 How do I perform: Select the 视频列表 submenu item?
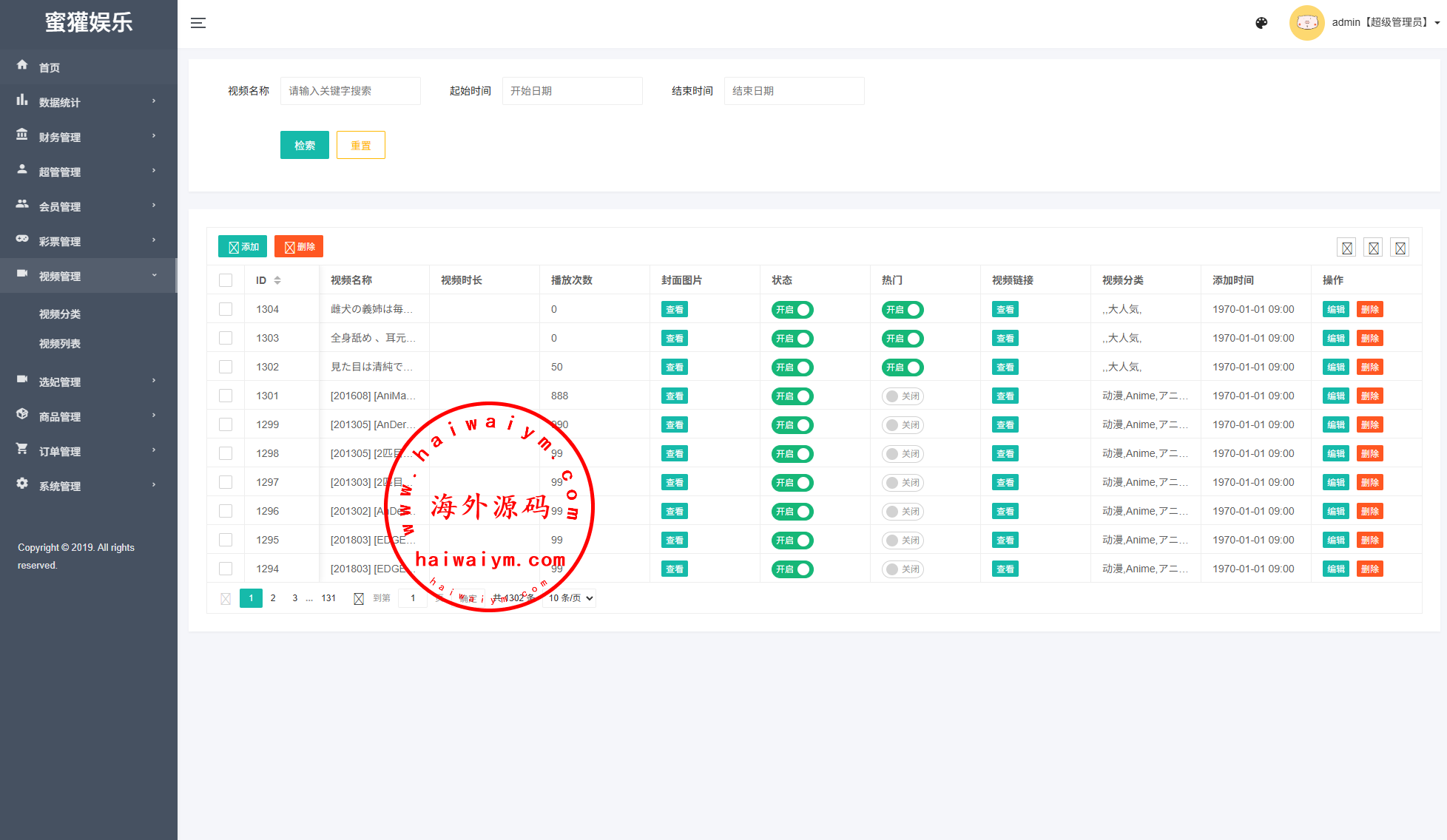pyautogui.click(x=60, y=344)
